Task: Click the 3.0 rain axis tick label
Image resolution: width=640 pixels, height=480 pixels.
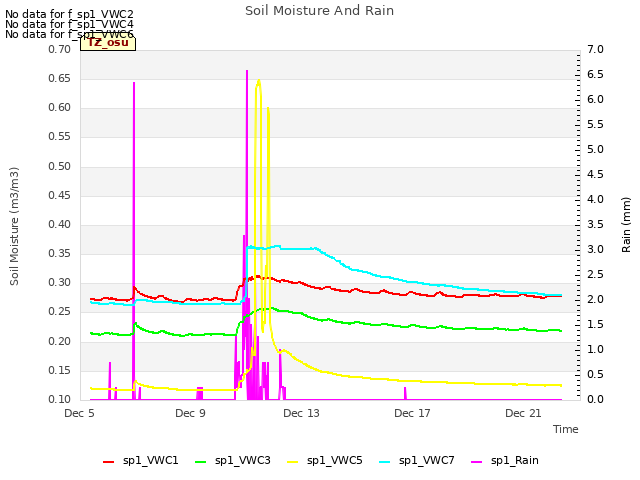Action: [x=596, y=249]
